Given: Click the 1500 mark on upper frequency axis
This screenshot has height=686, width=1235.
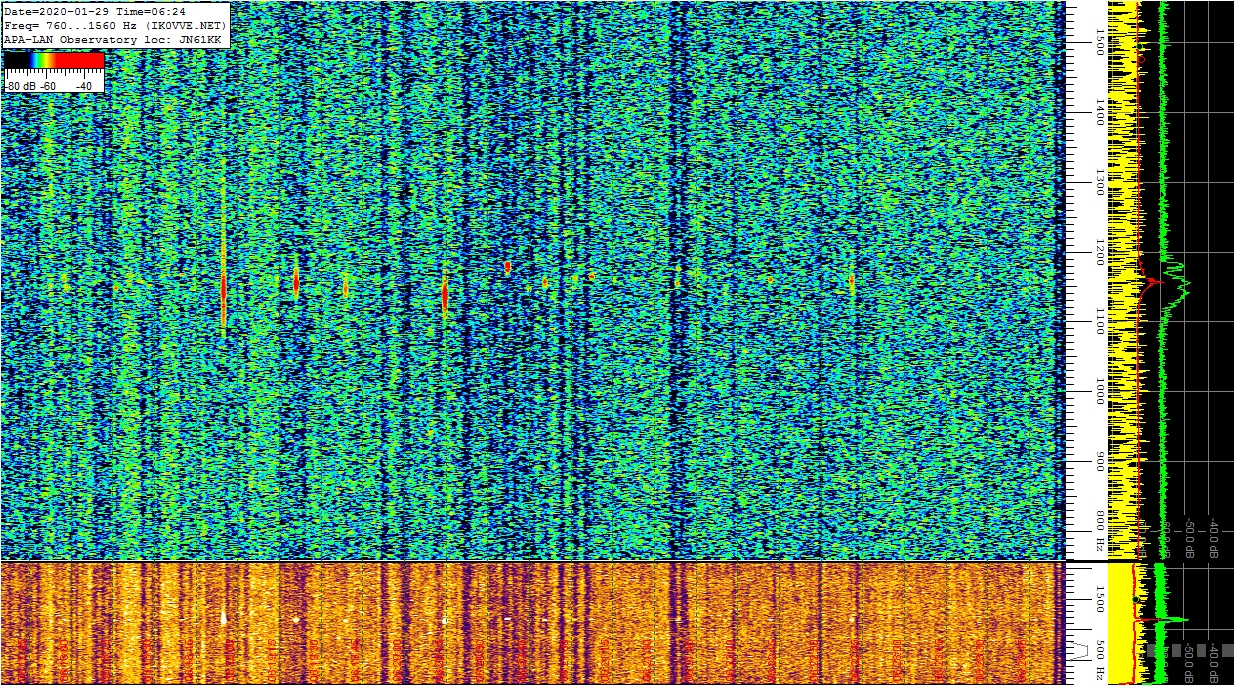Looking at the screenshot, I should coord(1100,41).
